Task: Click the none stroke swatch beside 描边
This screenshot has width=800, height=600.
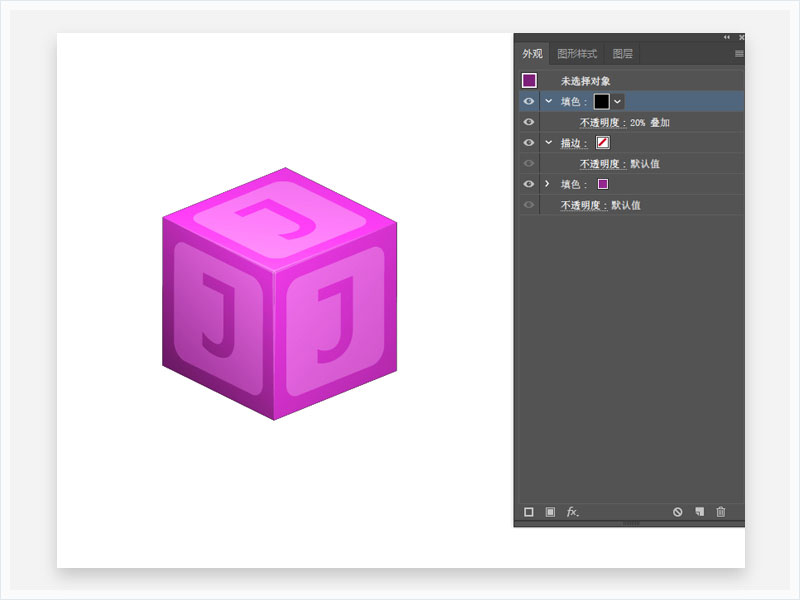Action: [603, 142]
